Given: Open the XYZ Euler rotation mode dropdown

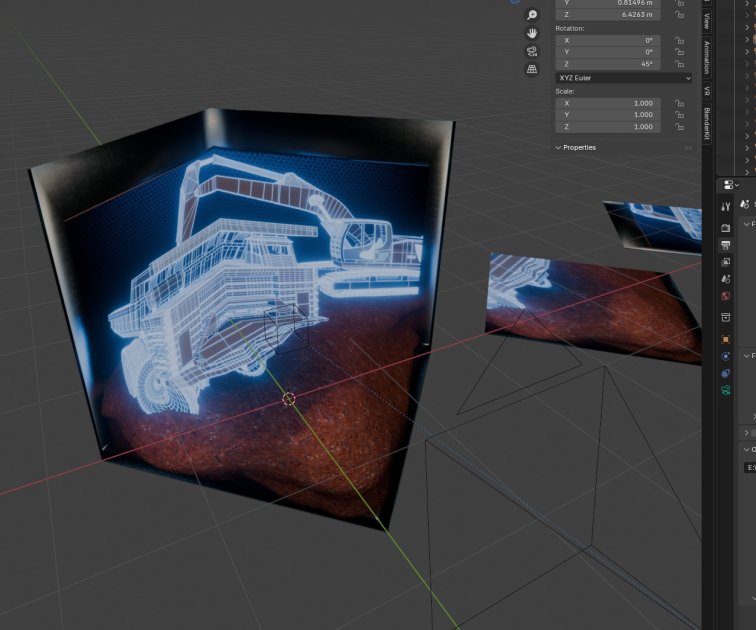Looking at the screenshot, I should click(624, 77).
